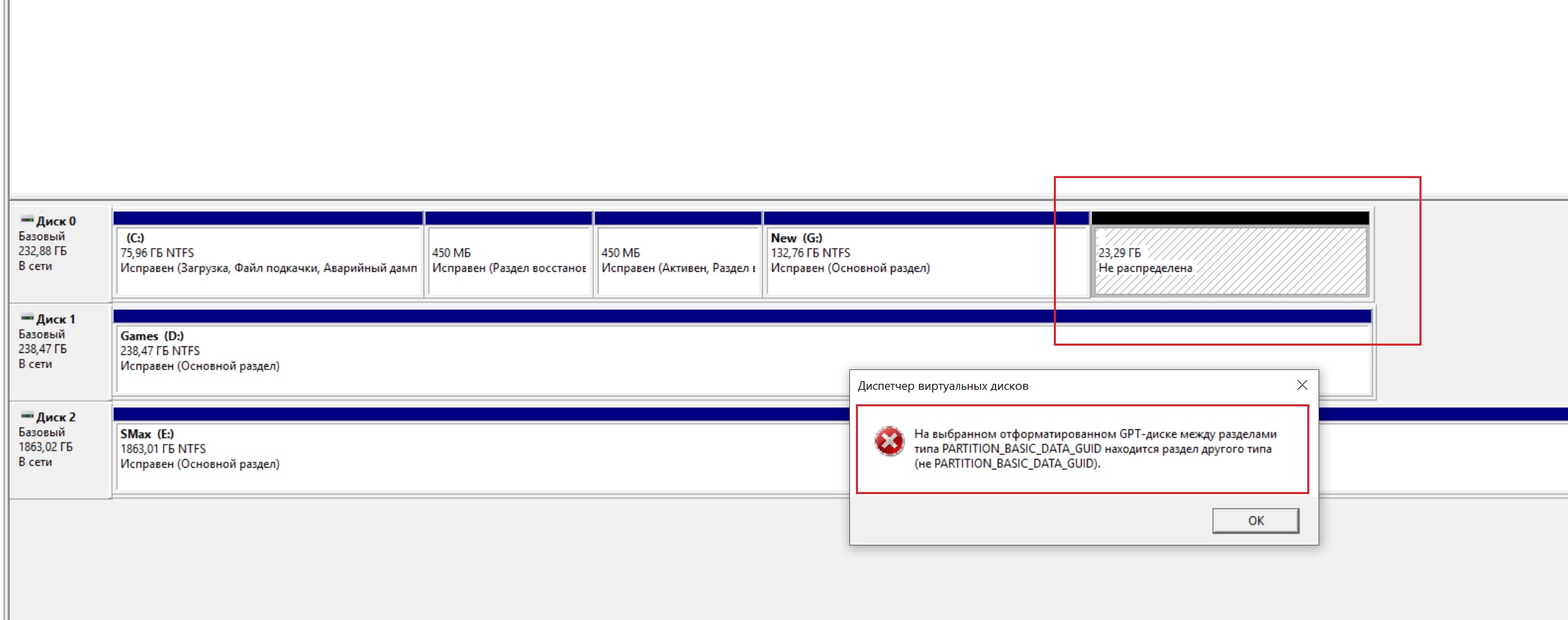Image resolution: width=1568 pixels, height=620 pixels.
Task: Click the Диск 0 drive icon
Action: [x=27, y=220]
